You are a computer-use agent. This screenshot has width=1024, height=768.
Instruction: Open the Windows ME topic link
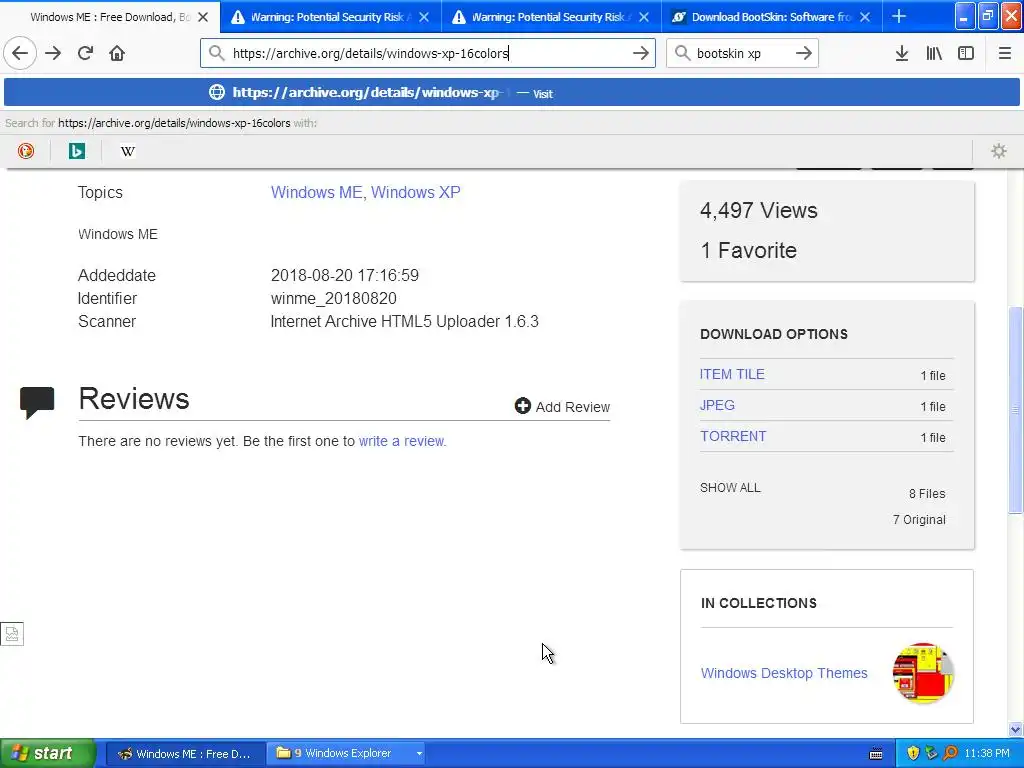click(318, 192)
